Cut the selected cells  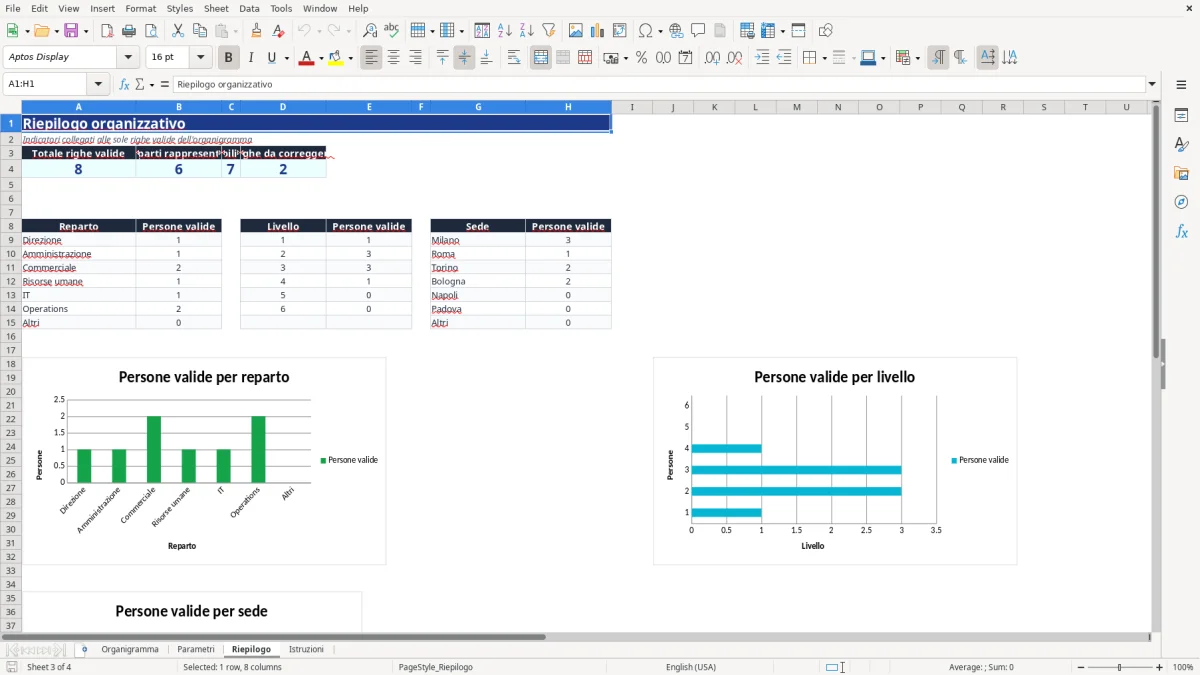click(178, 31)
